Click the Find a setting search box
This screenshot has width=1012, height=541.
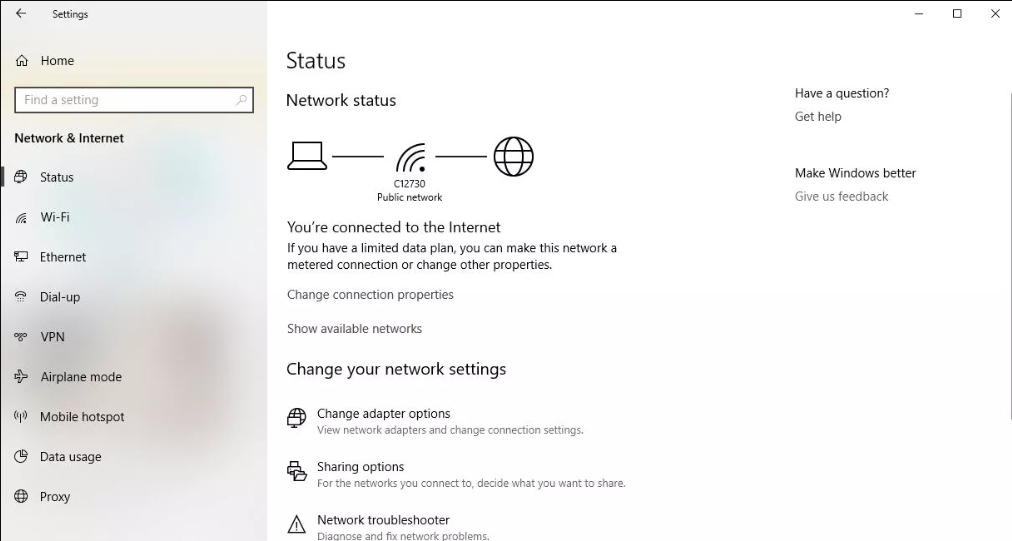point(134,100)
